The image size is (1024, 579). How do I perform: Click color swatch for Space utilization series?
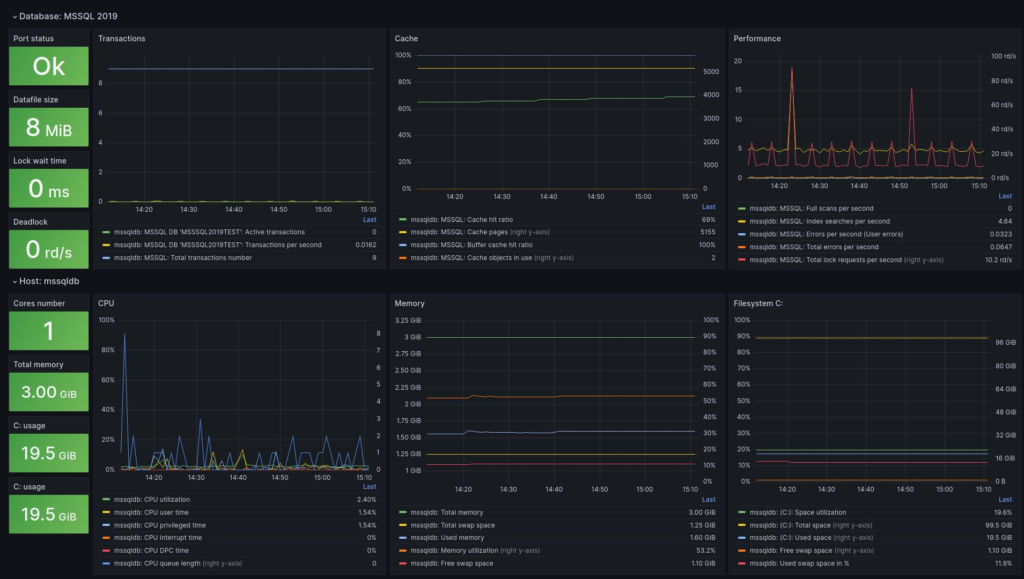pyautogui.click(x=741, y=512)
